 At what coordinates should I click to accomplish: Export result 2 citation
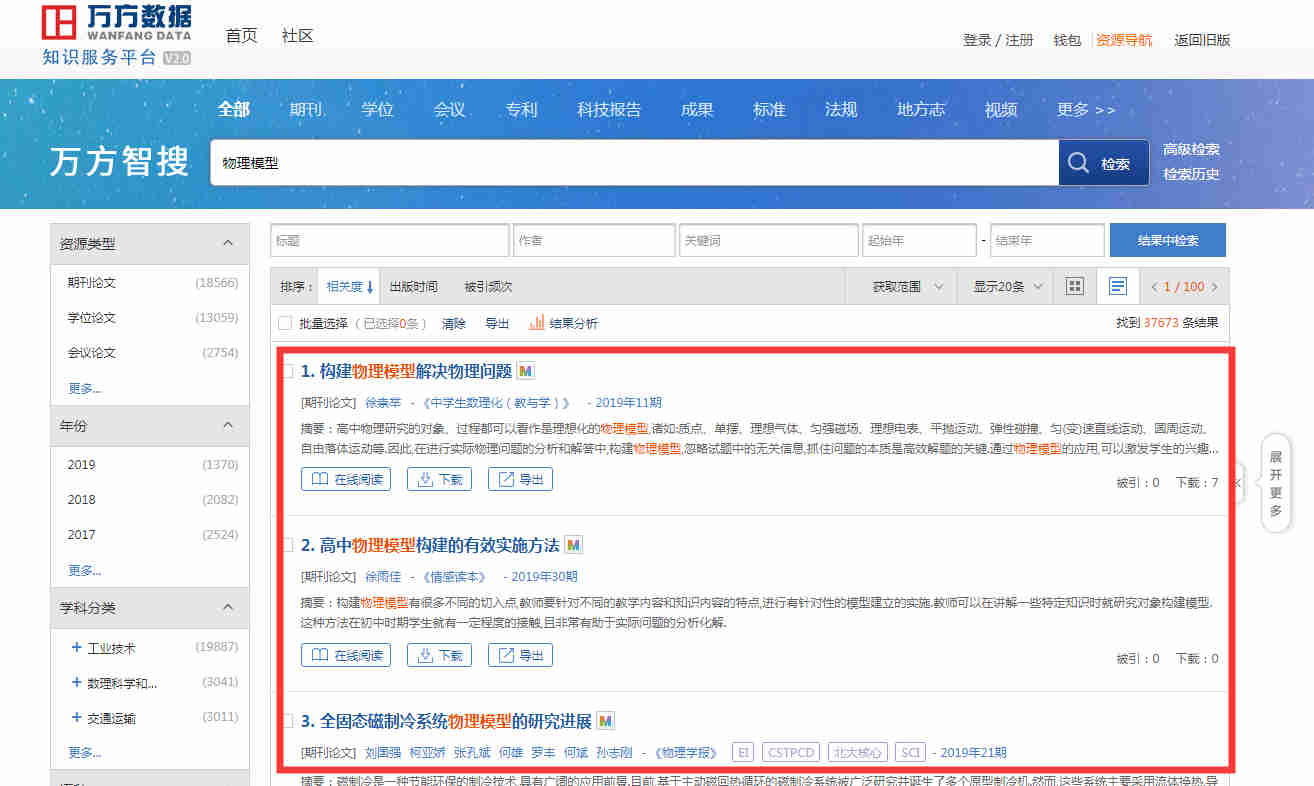tap(520, 655)
